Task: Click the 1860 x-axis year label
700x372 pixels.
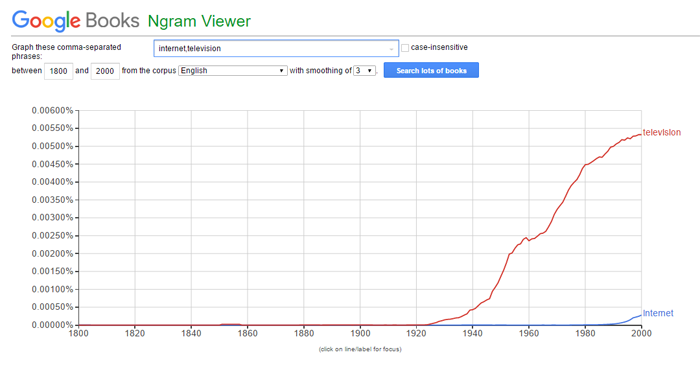Action: click(247, 333)
